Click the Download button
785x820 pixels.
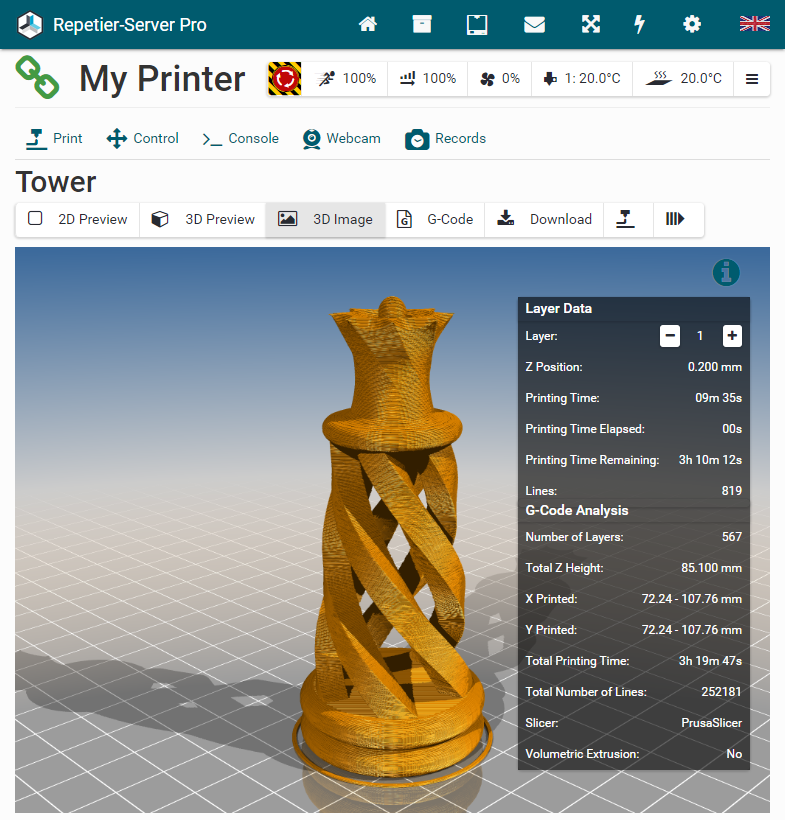pos(544,219)
